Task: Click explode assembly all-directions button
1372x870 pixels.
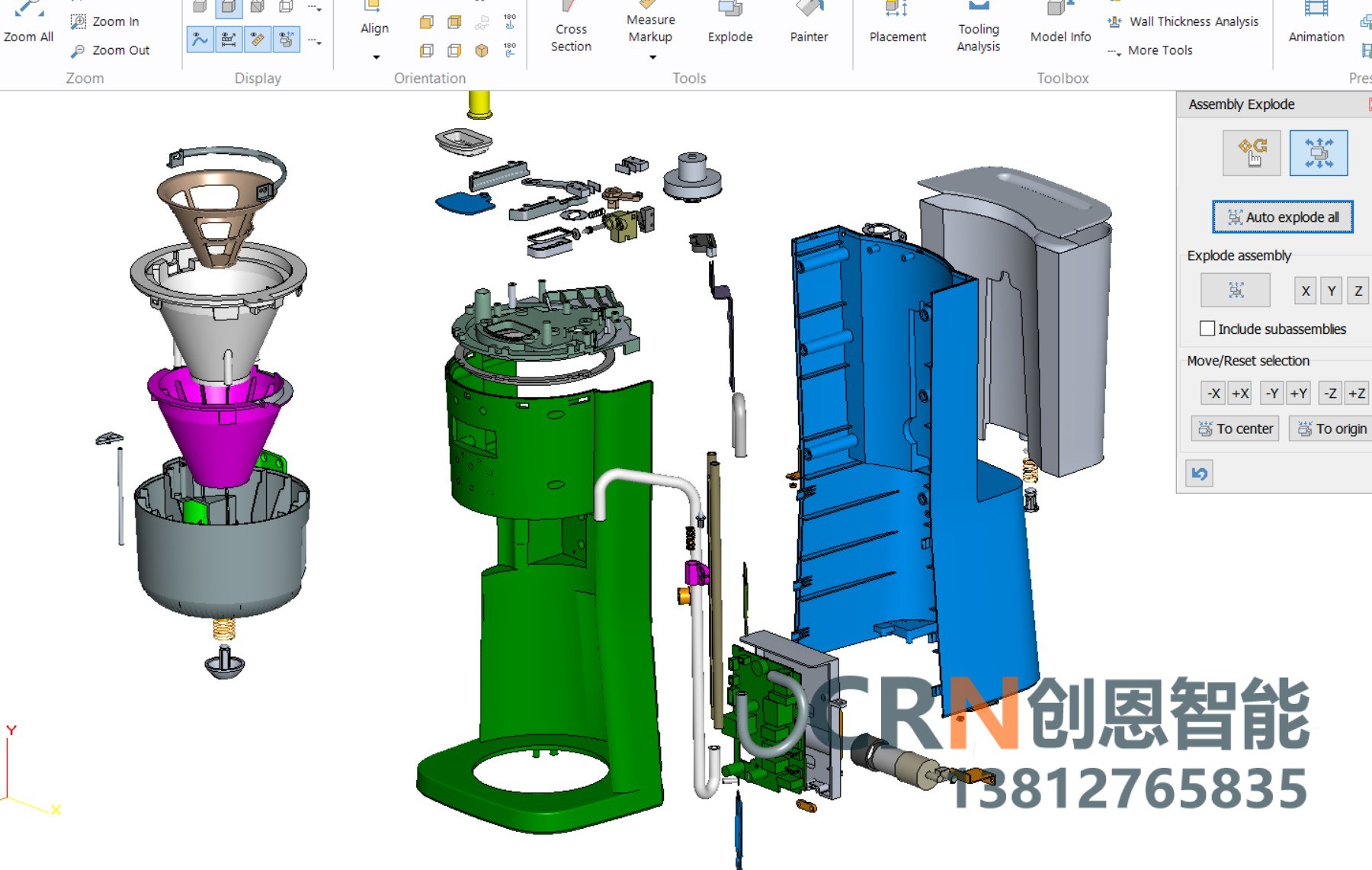Action: (1236, 291)
